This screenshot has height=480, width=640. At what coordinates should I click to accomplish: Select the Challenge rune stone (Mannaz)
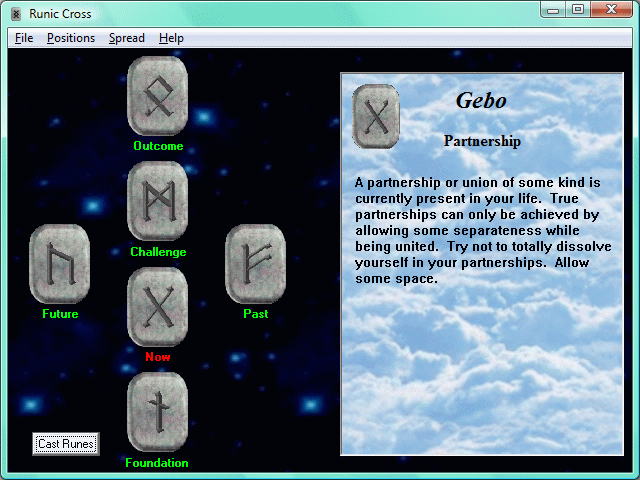(x=158, y=201)
